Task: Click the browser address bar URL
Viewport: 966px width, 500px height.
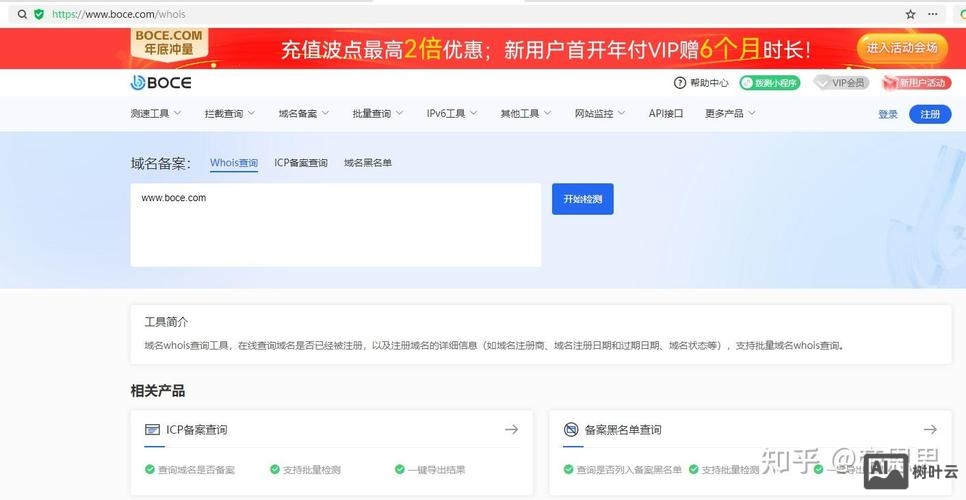Action: [118, 14]
